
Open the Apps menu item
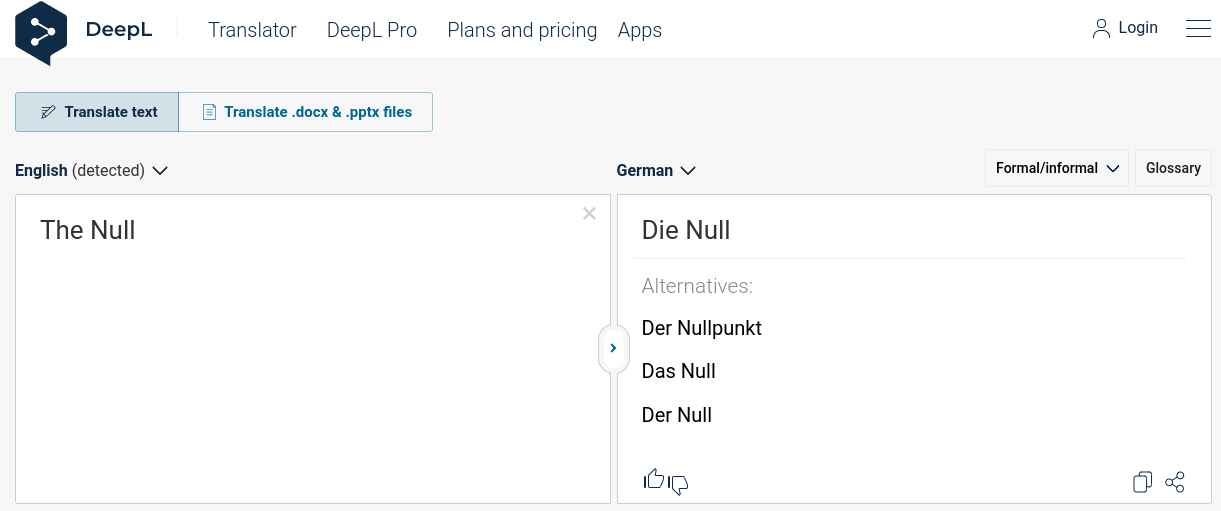[640, 30]
